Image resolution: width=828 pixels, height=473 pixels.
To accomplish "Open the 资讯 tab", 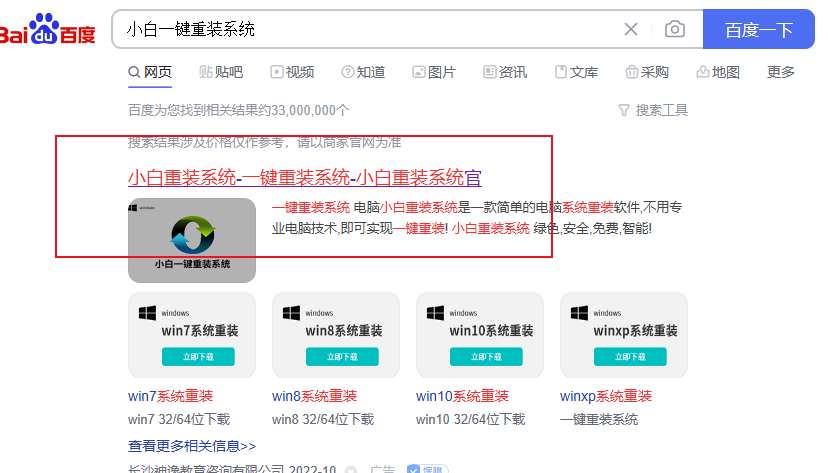I will 505,72.
